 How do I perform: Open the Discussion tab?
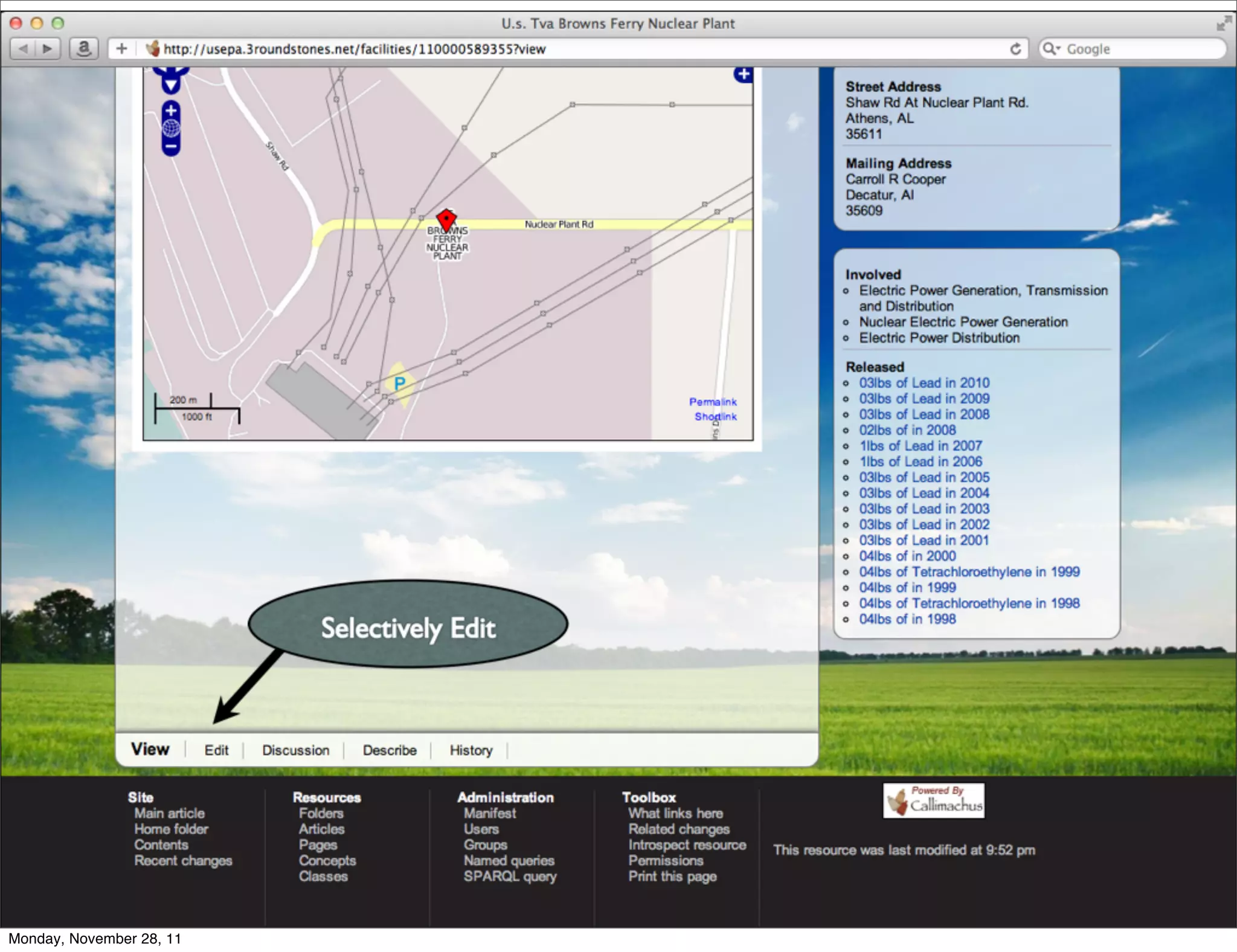(295, 750)
